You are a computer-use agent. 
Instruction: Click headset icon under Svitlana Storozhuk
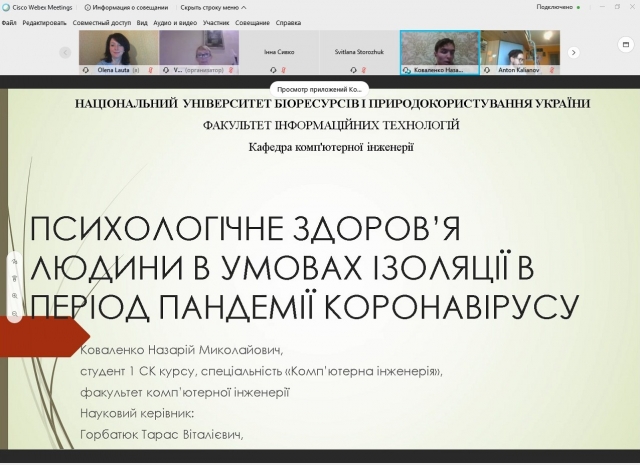click(353, 70)
